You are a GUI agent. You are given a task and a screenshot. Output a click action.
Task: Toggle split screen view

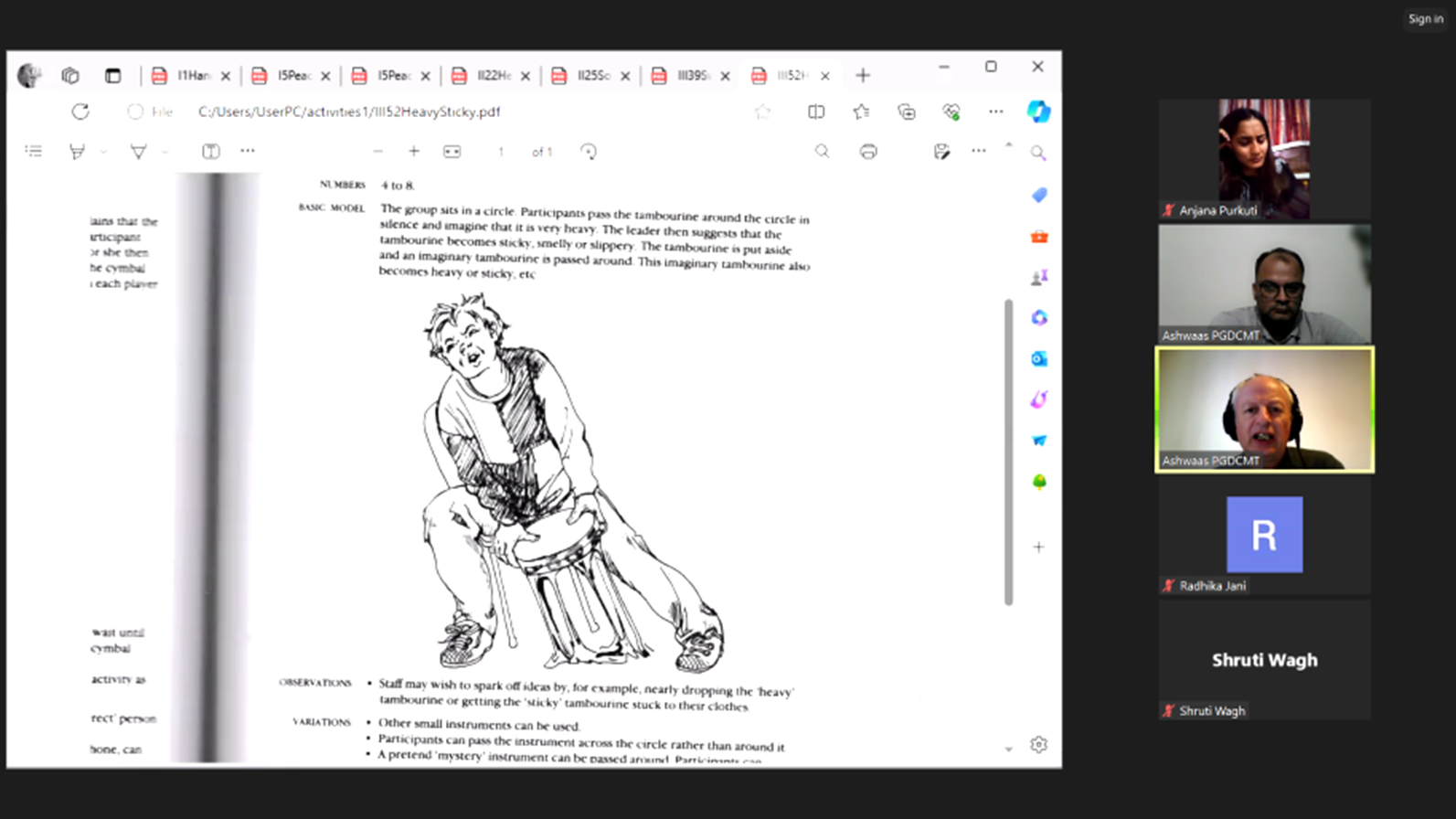tap(816, 112)
